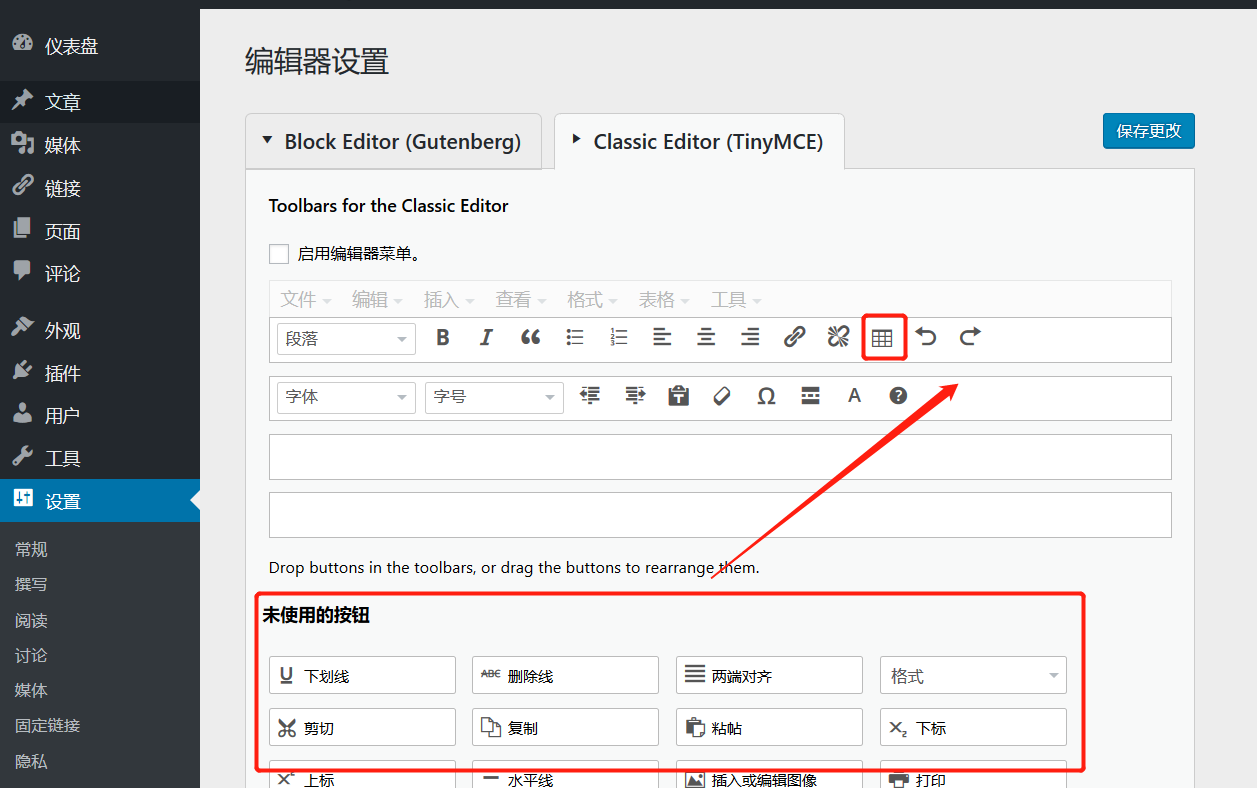1257x788 pixels.
Task: Click the Bold icon in toolbar
Action: pyautogui.click(x=443, y=338)
